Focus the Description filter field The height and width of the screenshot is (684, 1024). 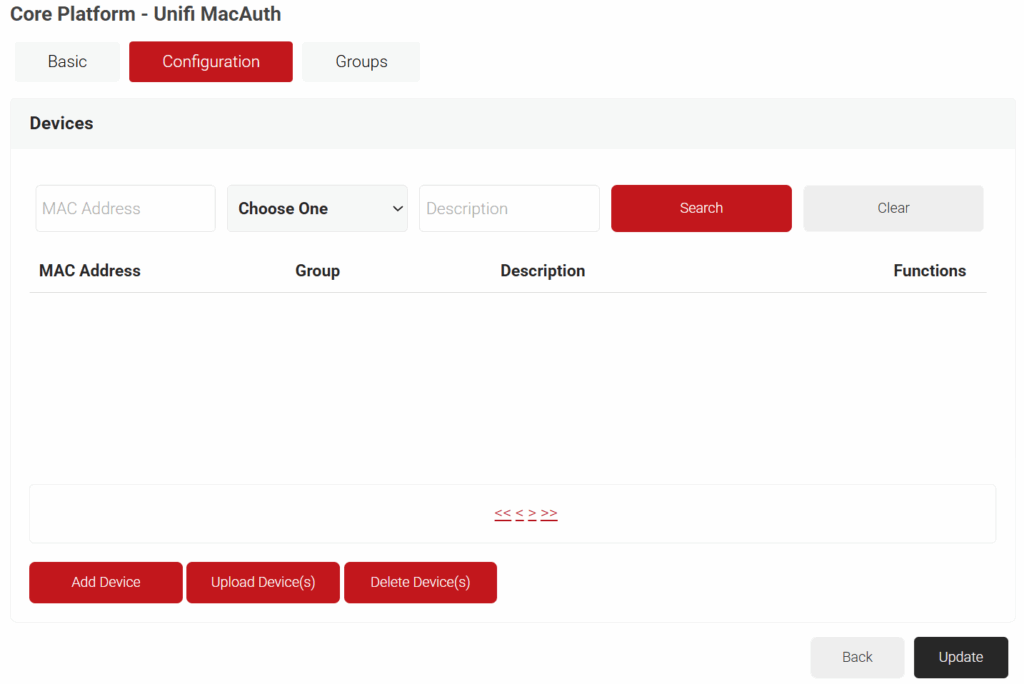click(x=508, y=208)
